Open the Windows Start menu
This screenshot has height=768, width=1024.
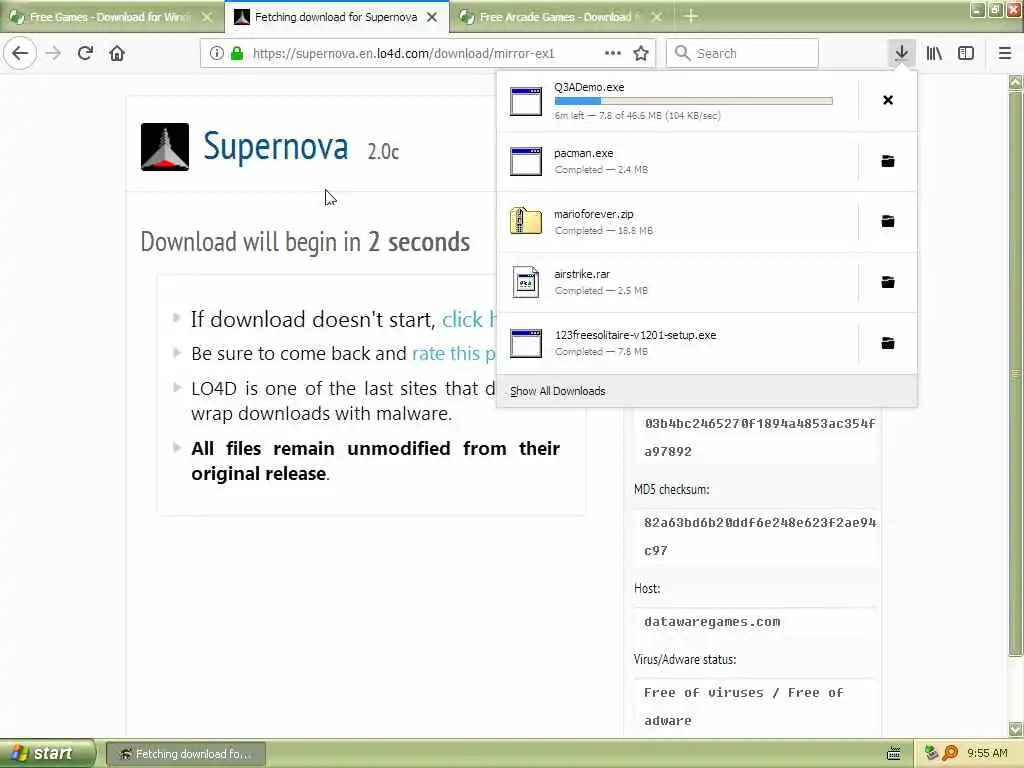click(47, 753)
